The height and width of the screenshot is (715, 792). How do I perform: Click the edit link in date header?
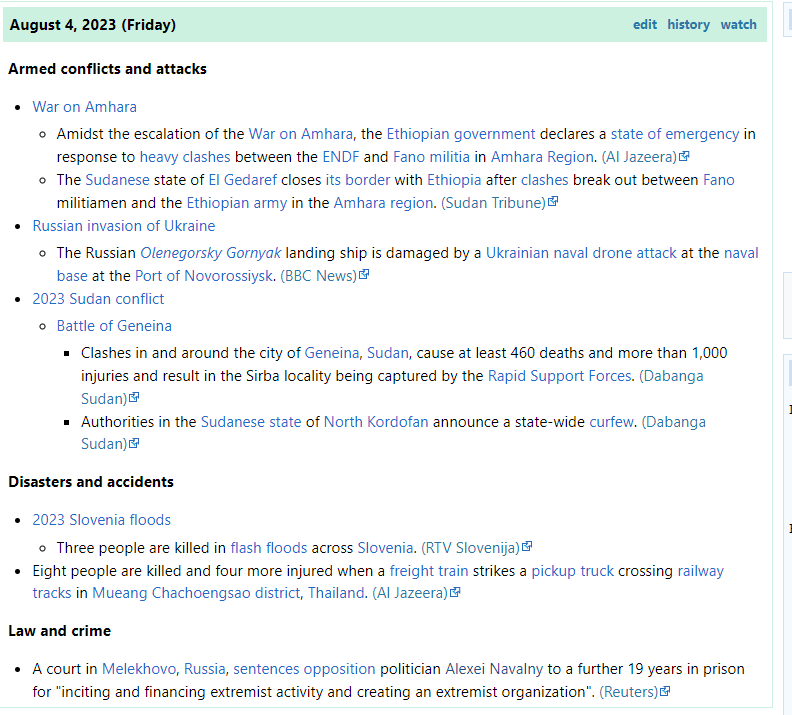(x=645, y=25)
